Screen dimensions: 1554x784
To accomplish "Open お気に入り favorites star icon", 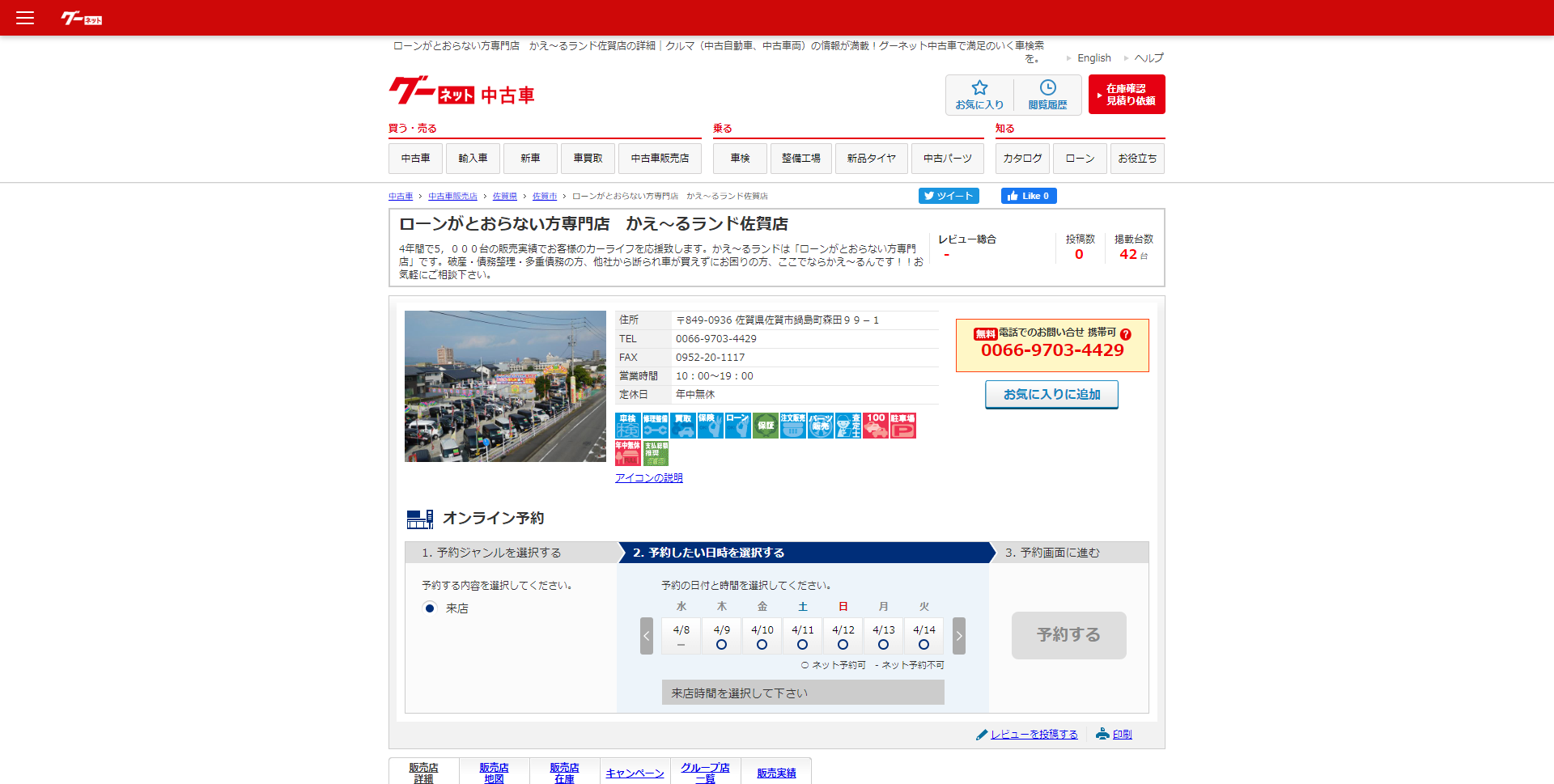I will (979, 95).
